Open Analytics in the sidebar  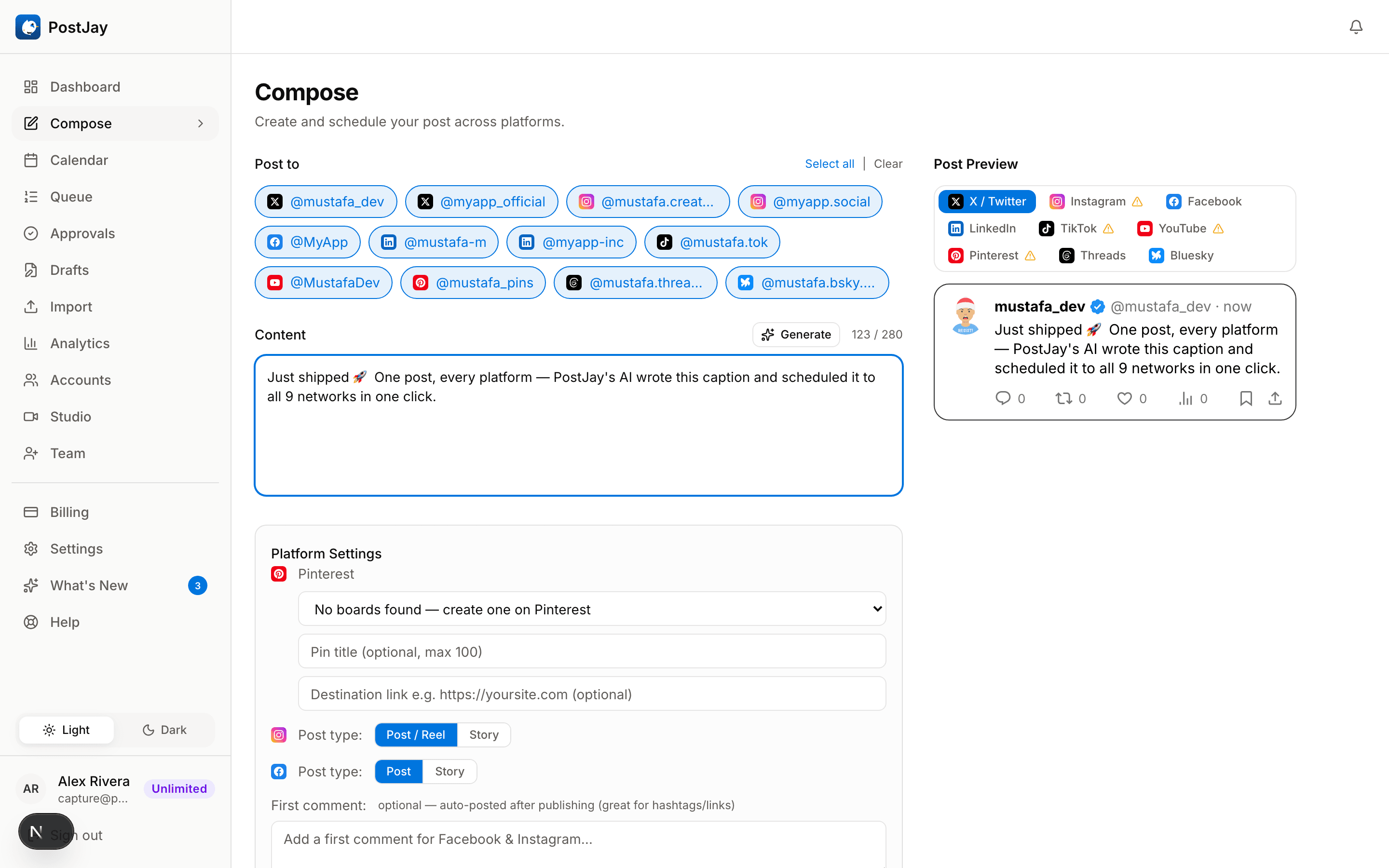(115, 343)
